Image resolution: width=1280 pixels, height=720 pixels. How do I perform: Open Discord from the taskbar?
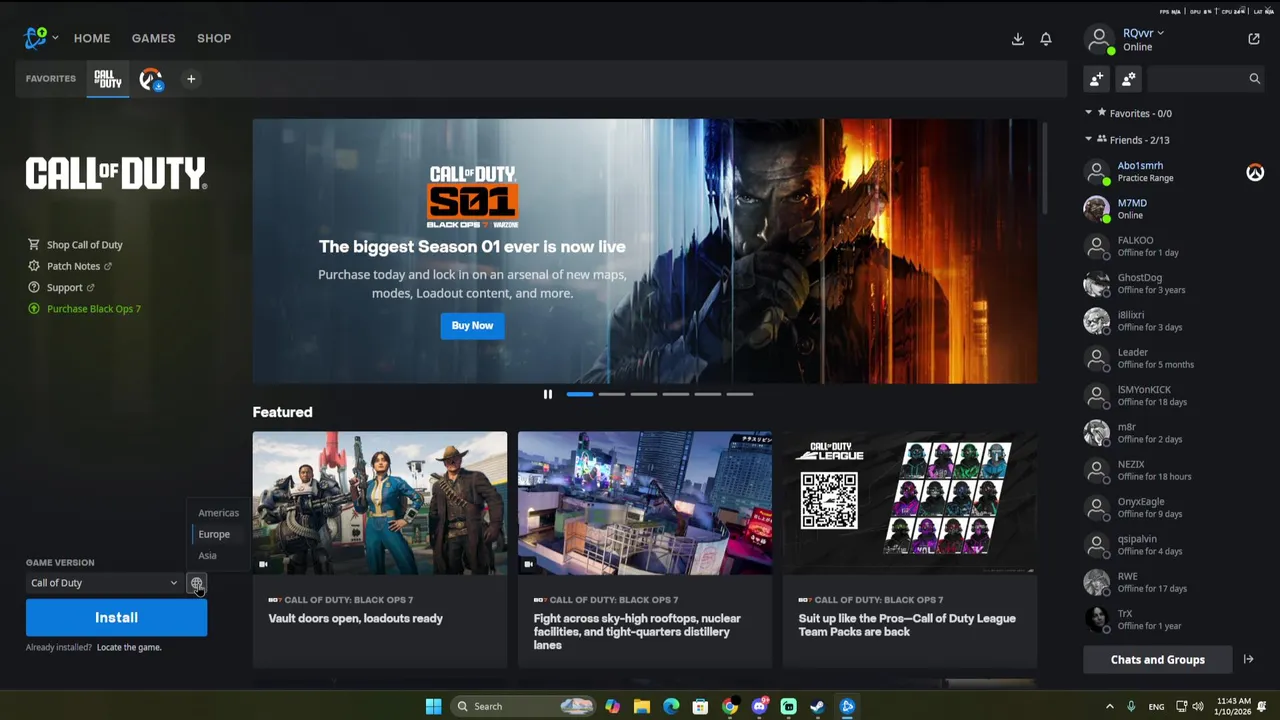[759, 706]
